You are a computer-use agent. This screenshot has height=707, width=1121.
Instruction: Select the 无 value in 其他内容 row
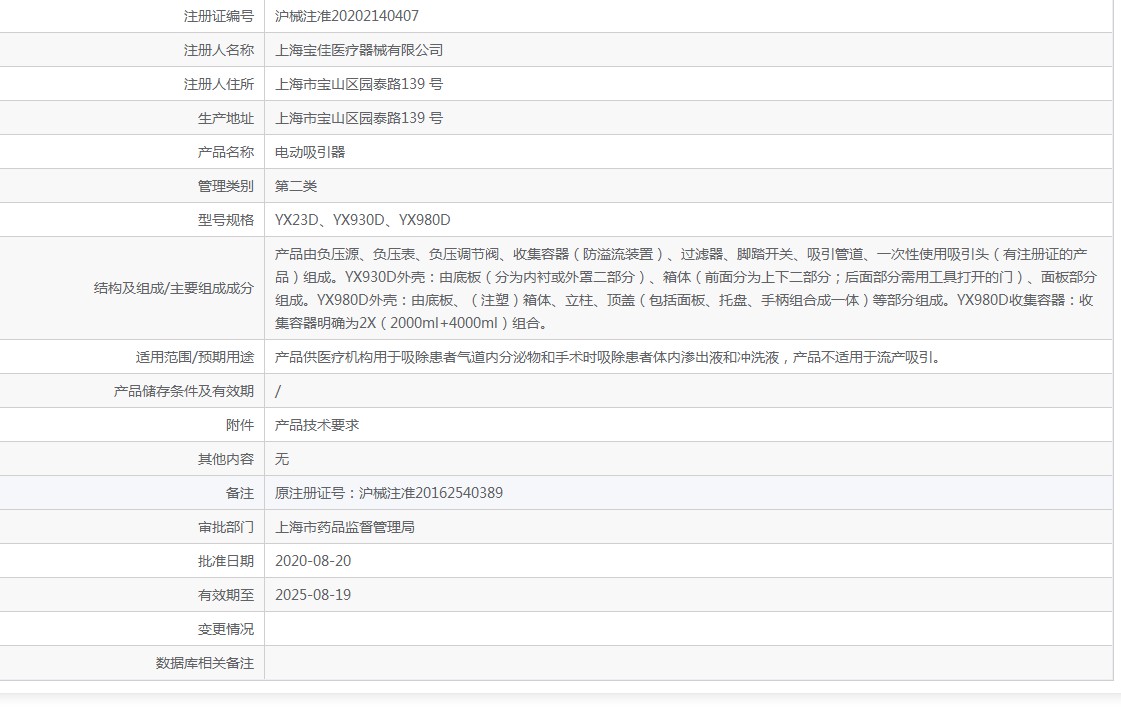[282, 459]
